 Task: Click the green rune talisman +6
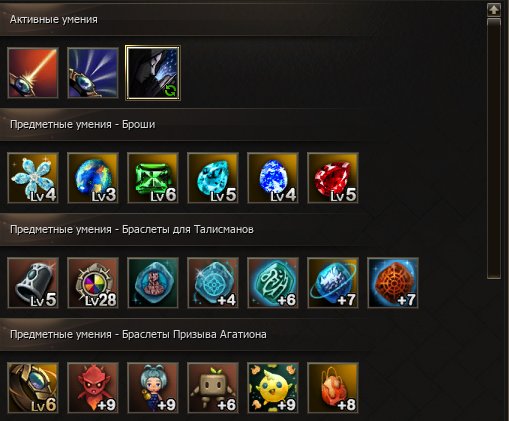tap(273, 283)
